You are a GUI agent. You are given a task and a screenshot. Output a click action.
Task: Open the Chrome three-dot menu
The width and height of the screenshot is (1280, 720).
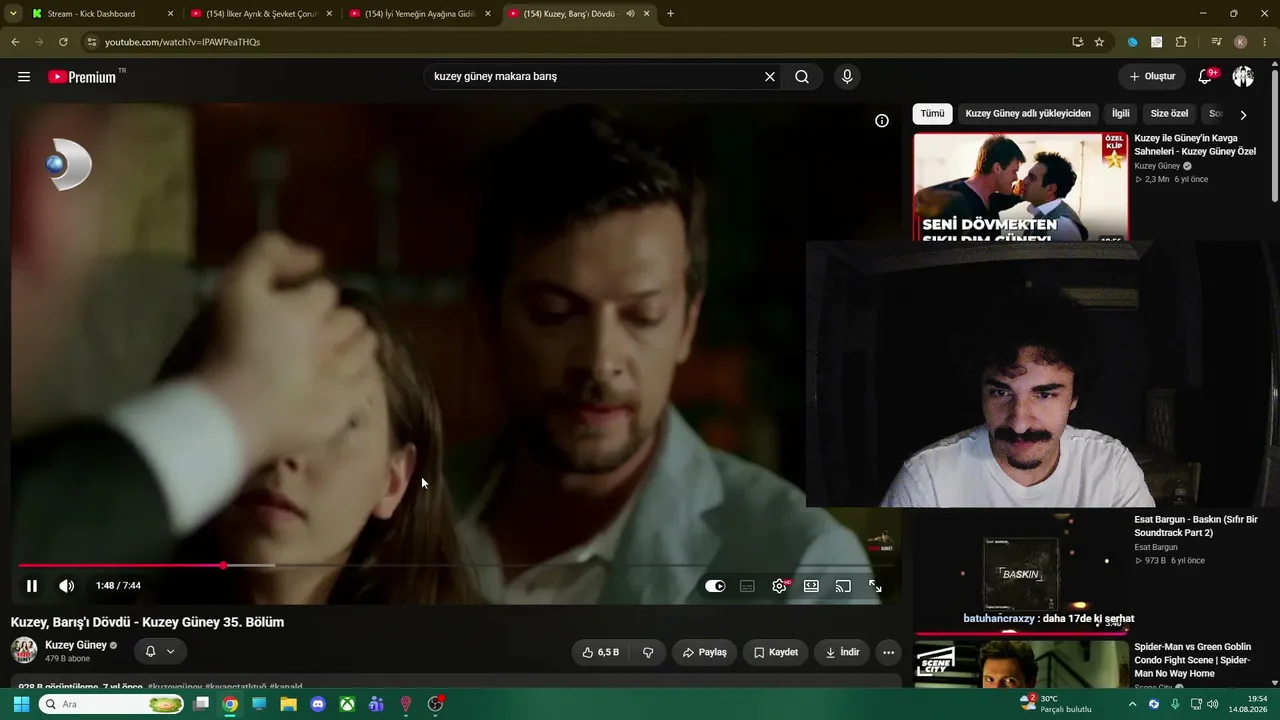point(1265,42)
